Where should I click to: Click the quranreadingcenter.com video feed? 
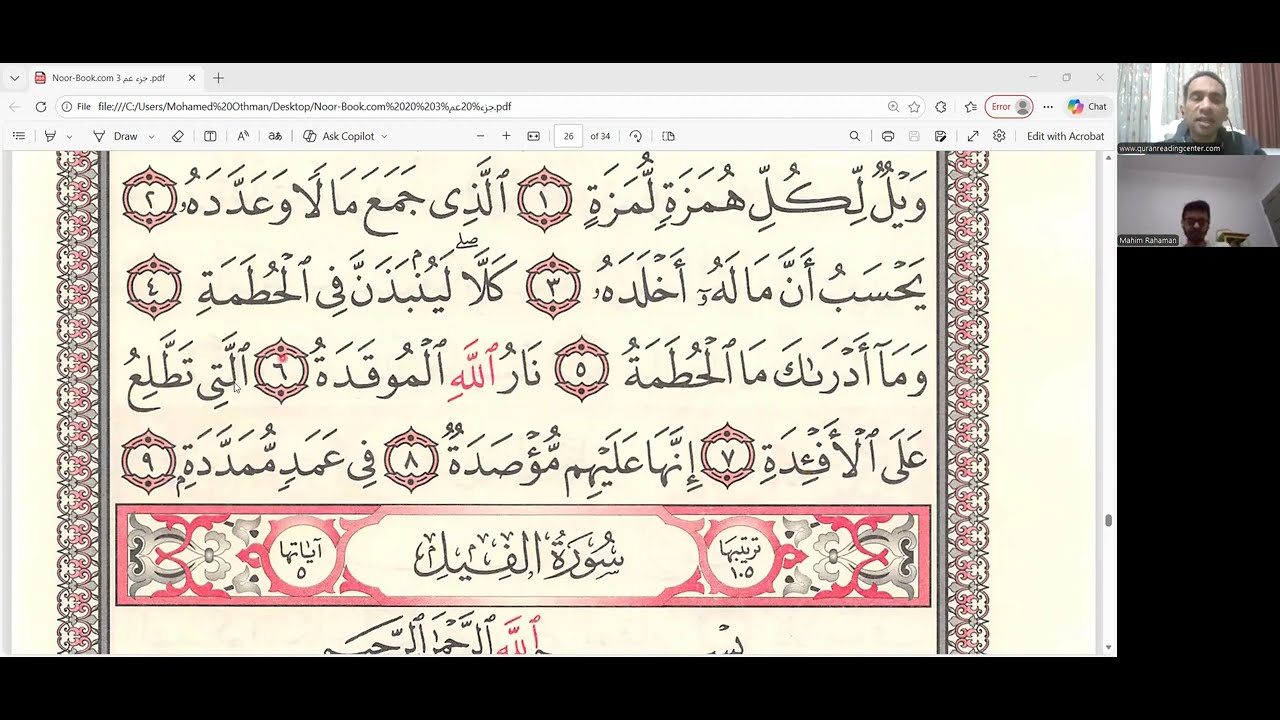tap(1198, 108)
